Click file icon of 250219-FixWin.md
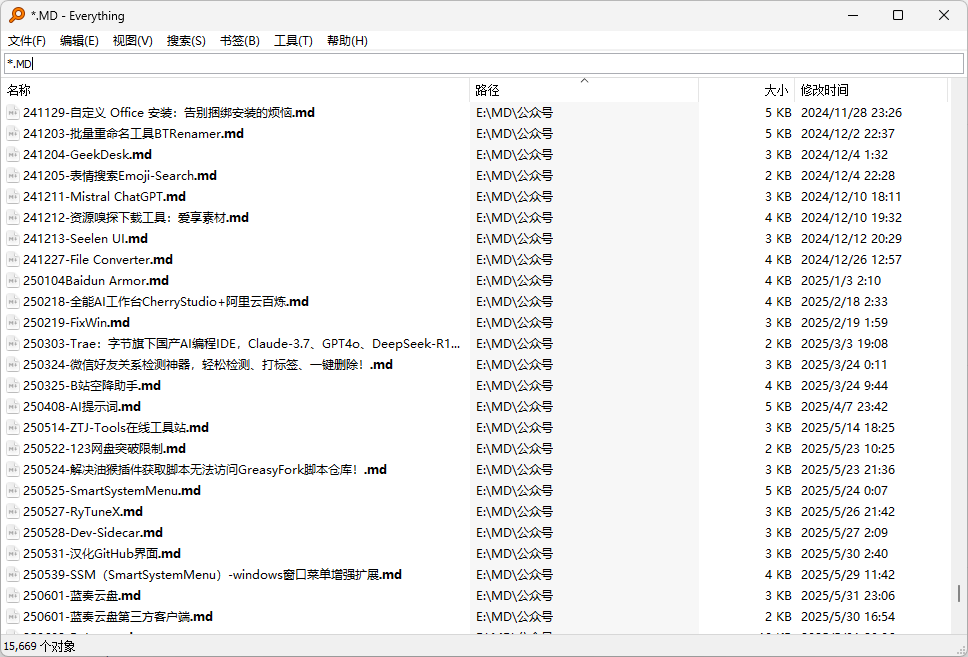The width and height of the screenshot is (968, 657). (x=12, y=322)
